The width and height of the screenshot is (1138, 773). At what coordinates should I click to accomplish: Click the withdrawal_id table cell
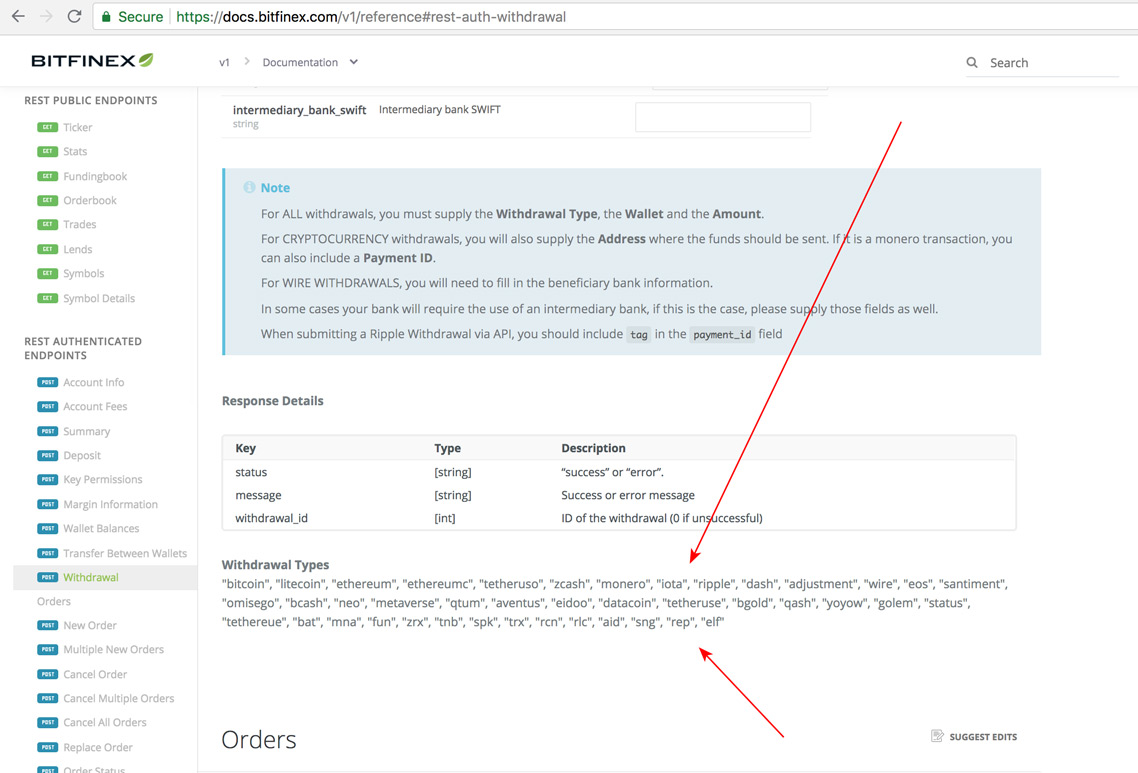click(271, 518)
